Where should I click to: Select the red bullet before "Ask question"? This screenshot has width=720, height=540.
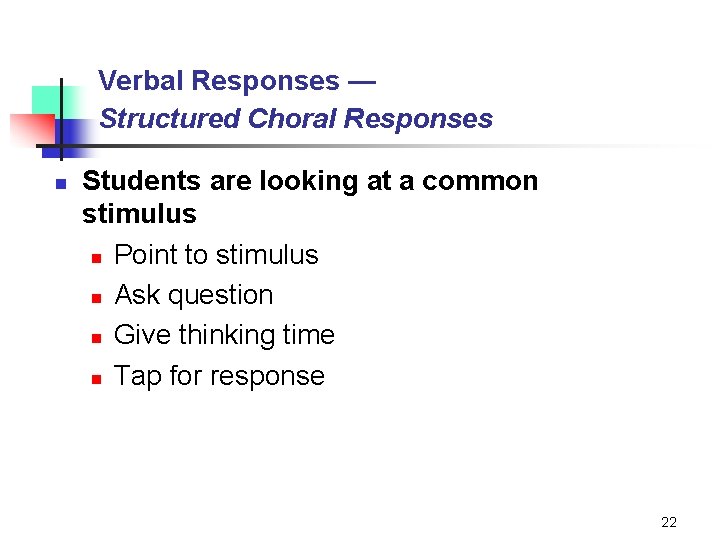[x=96, y=298]
